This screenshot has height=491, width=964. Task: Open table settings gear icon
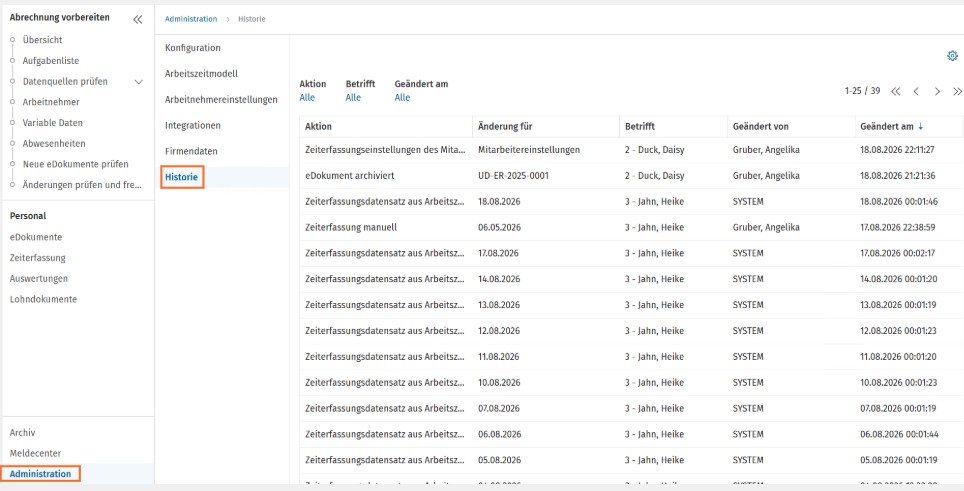(x=952, y=56)
